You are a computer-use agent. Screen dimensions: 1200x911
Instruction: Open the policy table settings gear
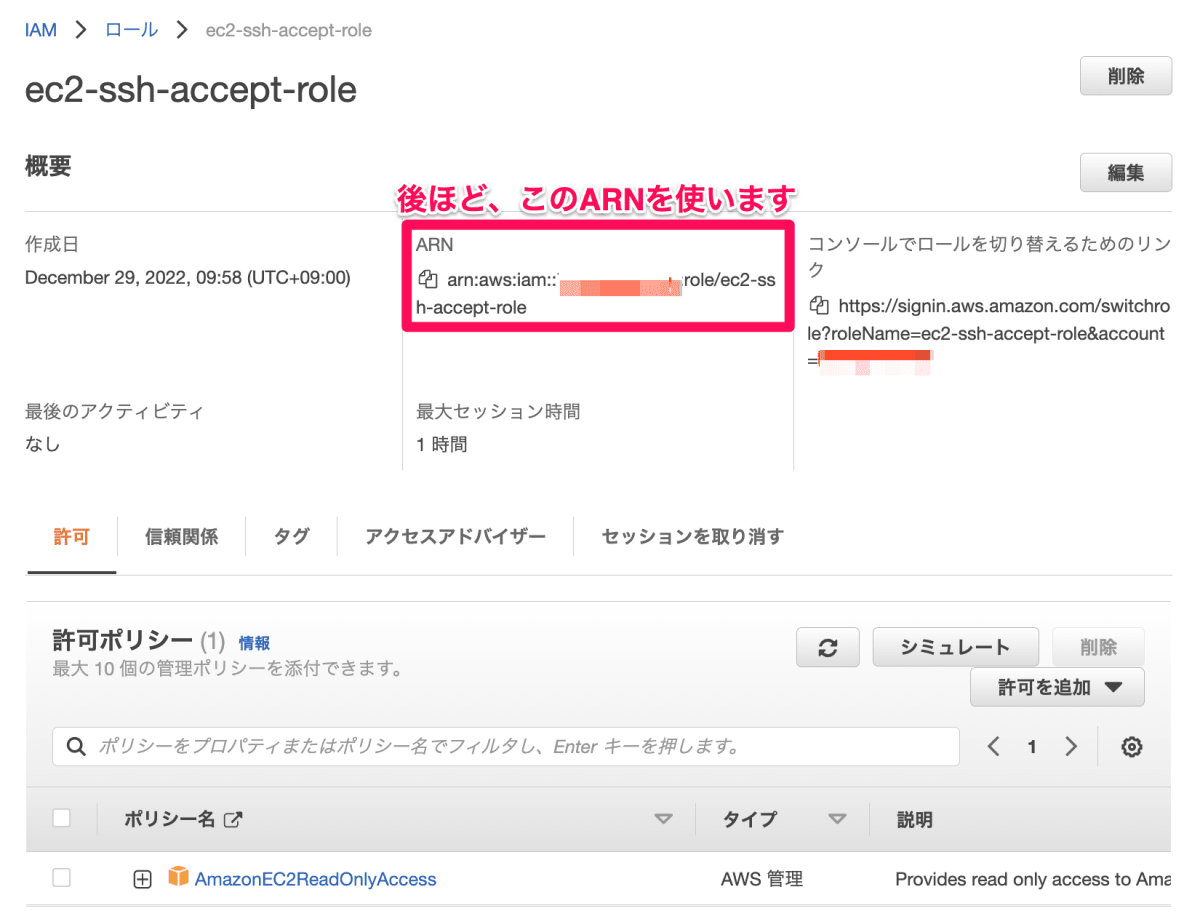tap(1132, 746)
